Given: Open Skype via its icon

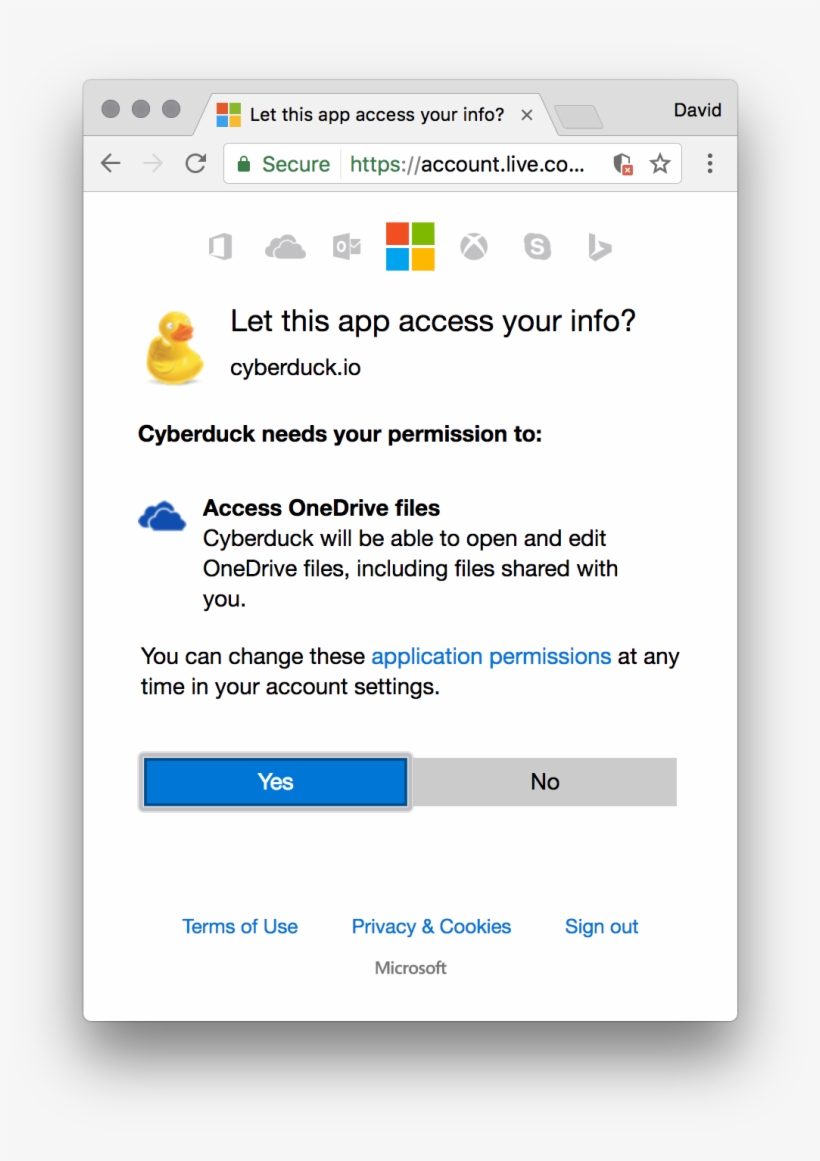Looking at the screenshot, I should 537,246.
